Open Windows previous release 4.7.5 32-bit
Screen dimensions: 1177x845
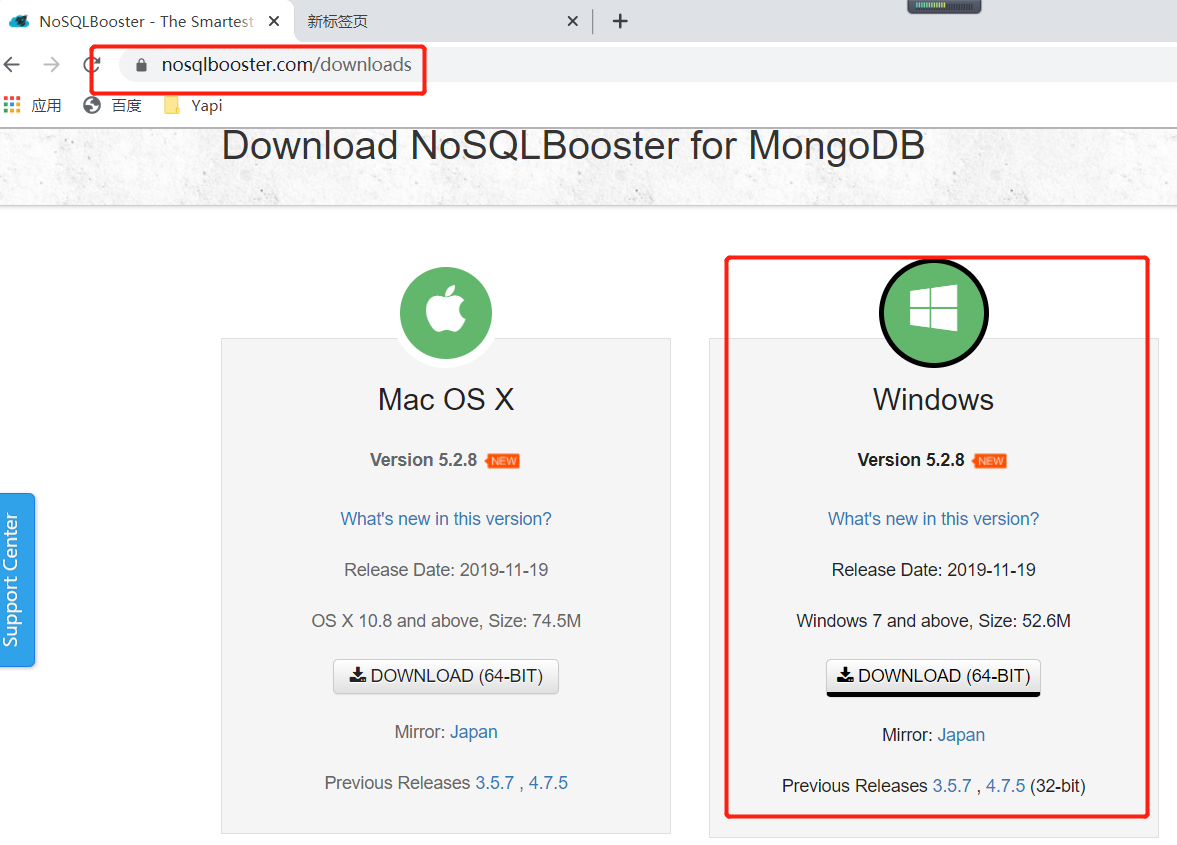[x=1005, y=786]
